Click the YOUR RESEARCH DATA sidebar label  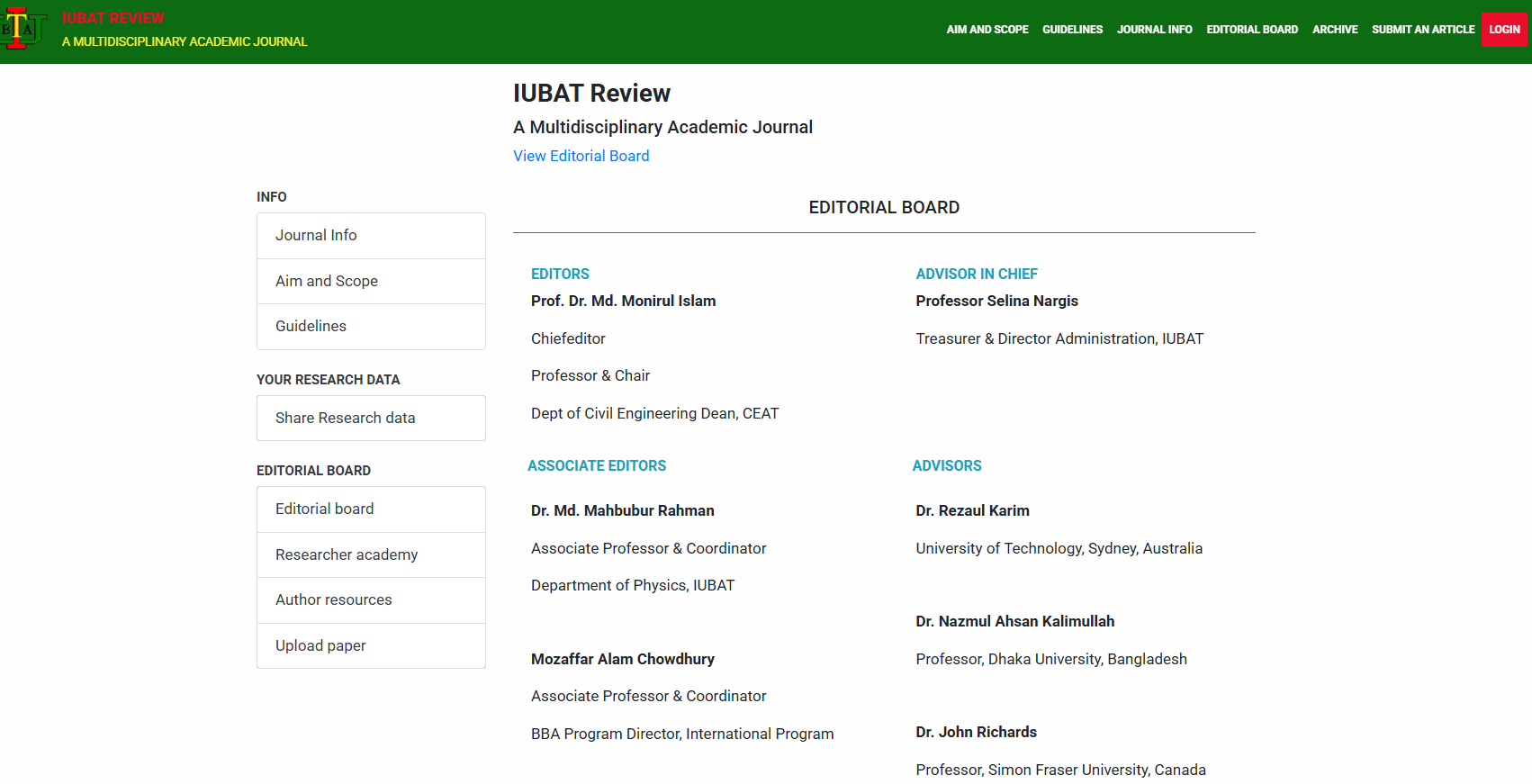(329, 380)
